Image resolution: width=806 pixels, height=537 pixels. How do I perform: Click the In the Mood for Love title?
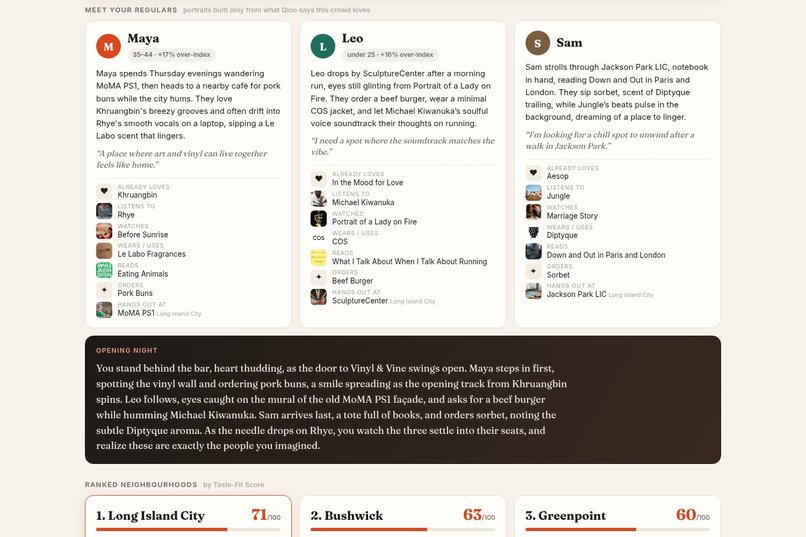[x=368, y=182]
